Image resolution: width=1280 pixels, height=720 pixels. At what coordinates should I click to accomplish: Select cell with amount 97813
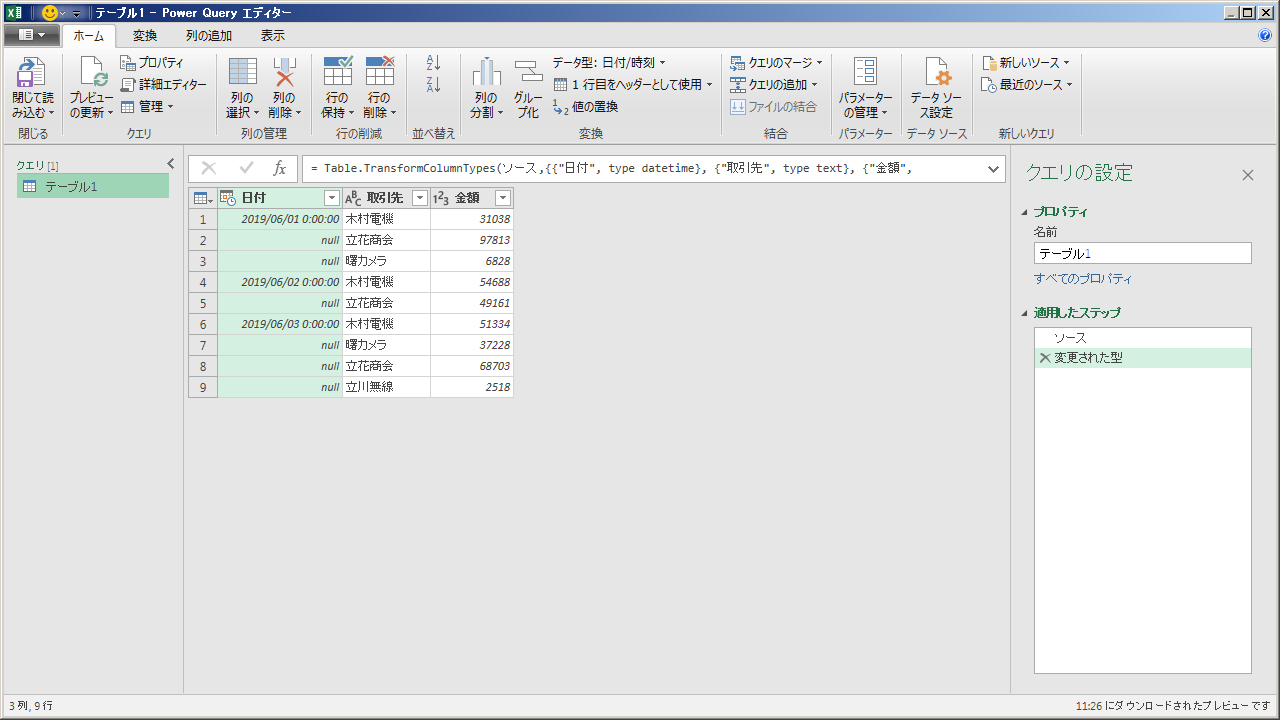point(472,240)
